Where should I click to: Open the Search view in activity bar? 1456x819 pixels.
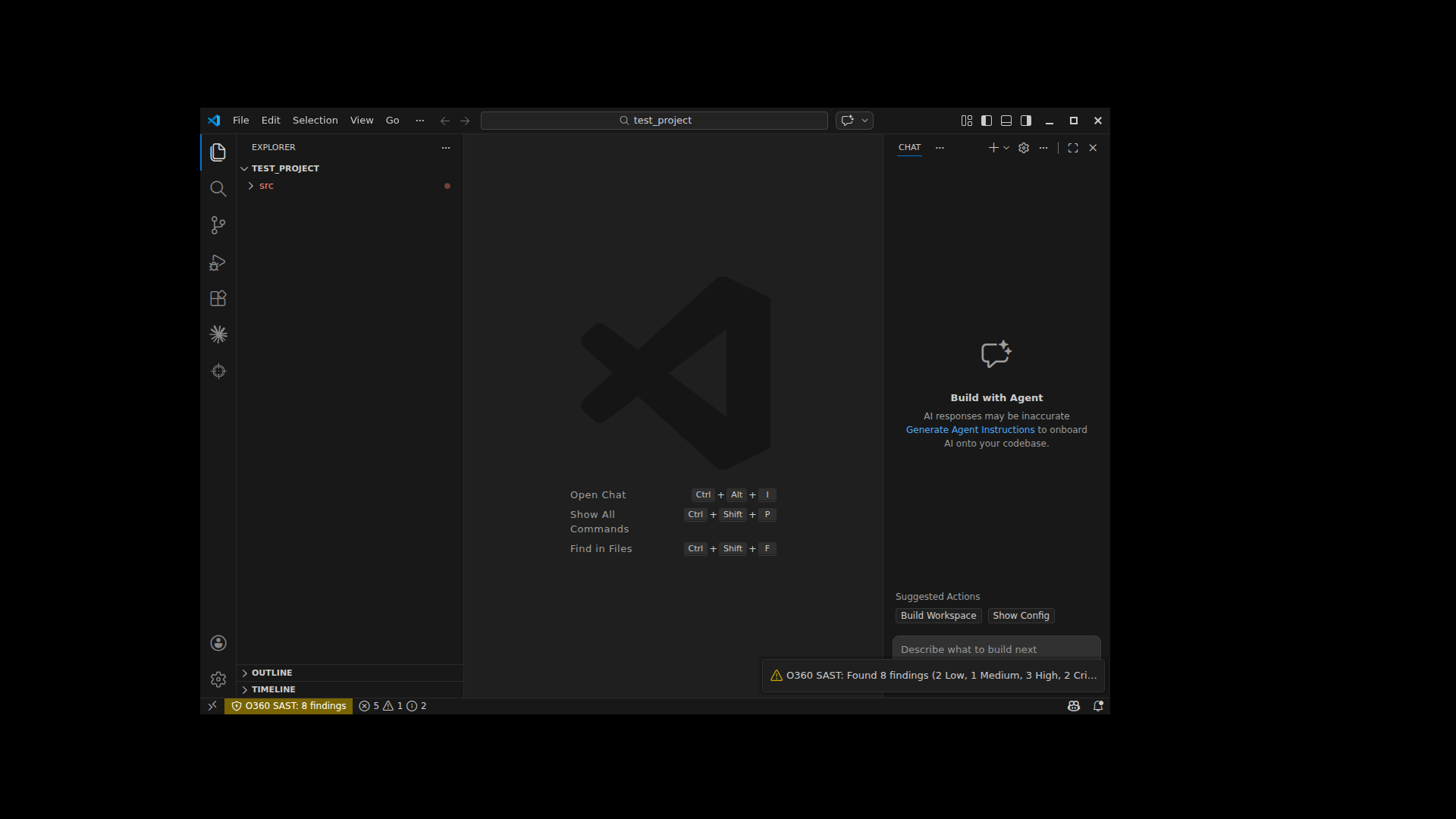coord(218,189)
